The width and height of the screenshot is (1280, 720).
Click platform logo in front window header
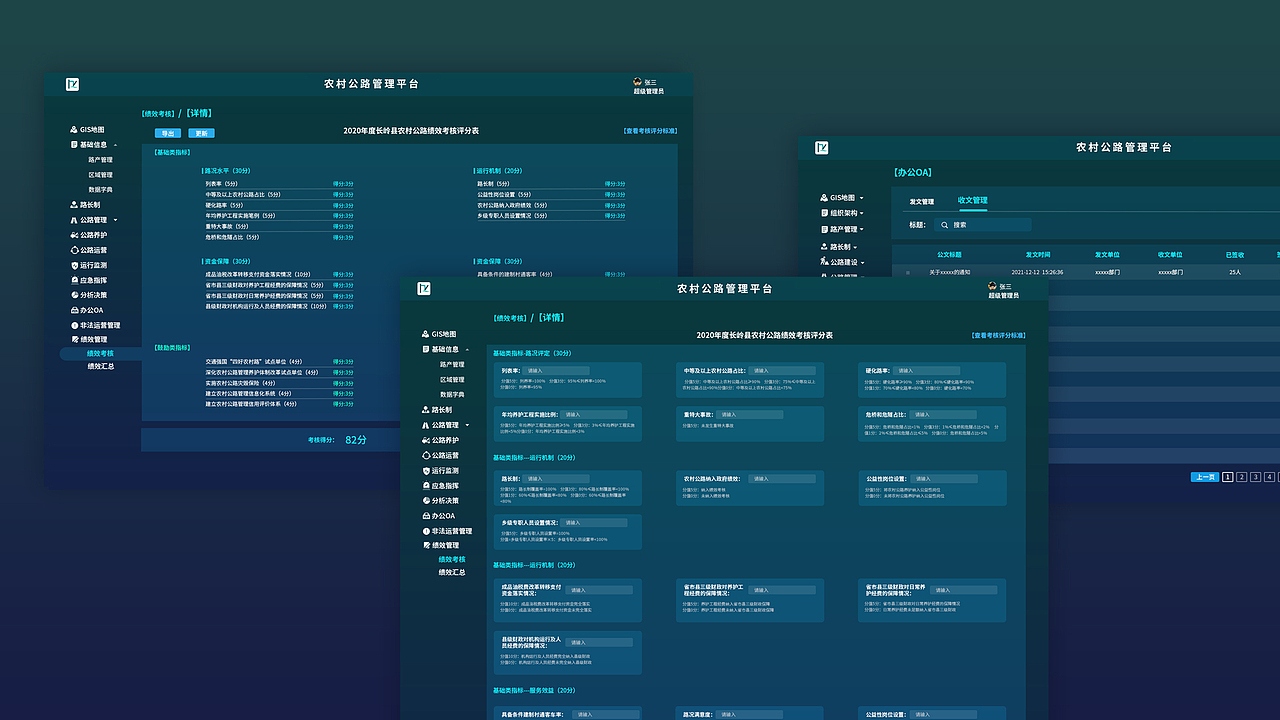tap(423, 288)
